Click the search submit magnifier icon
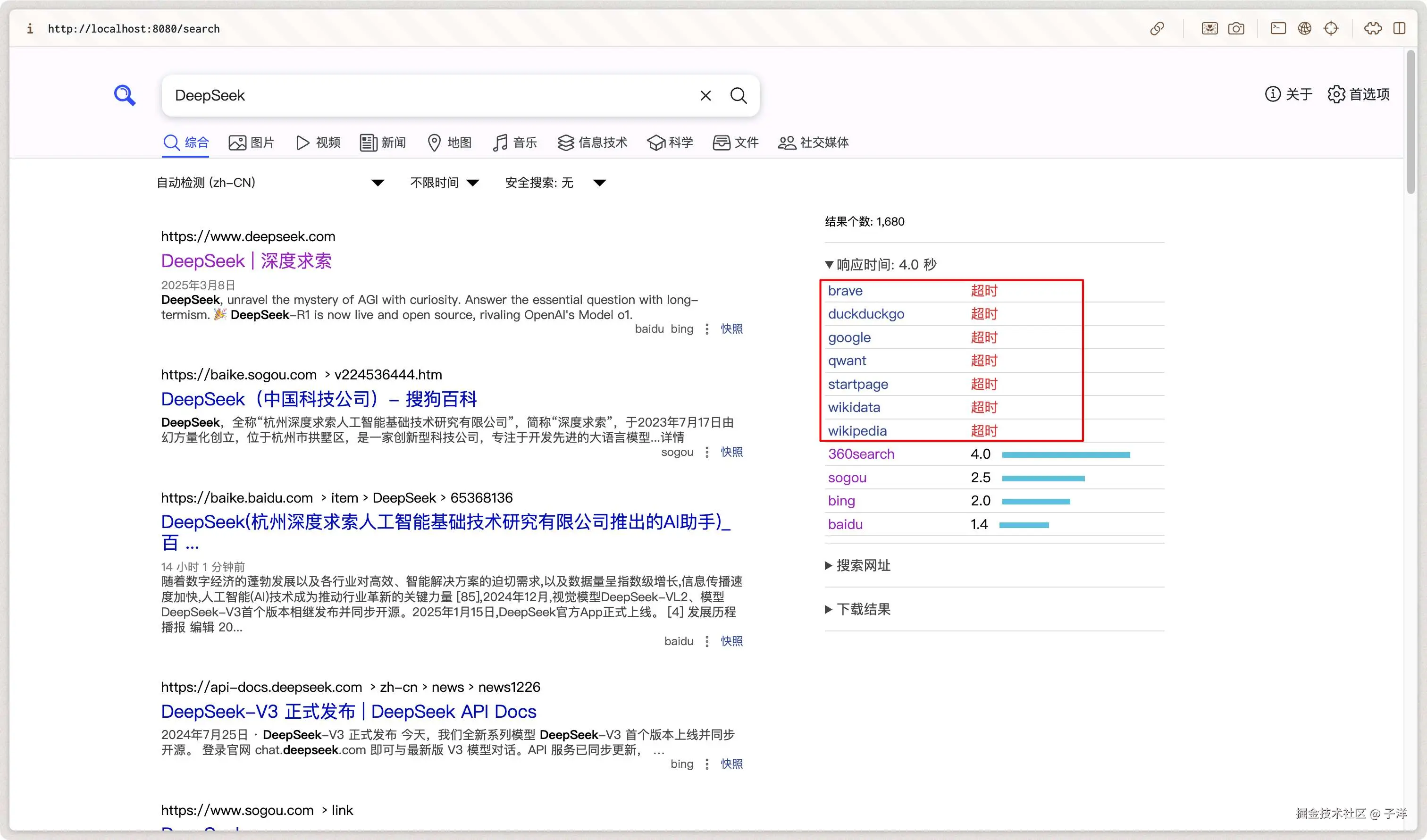This screenshot has width=1427, height=840. coord(738,96)
